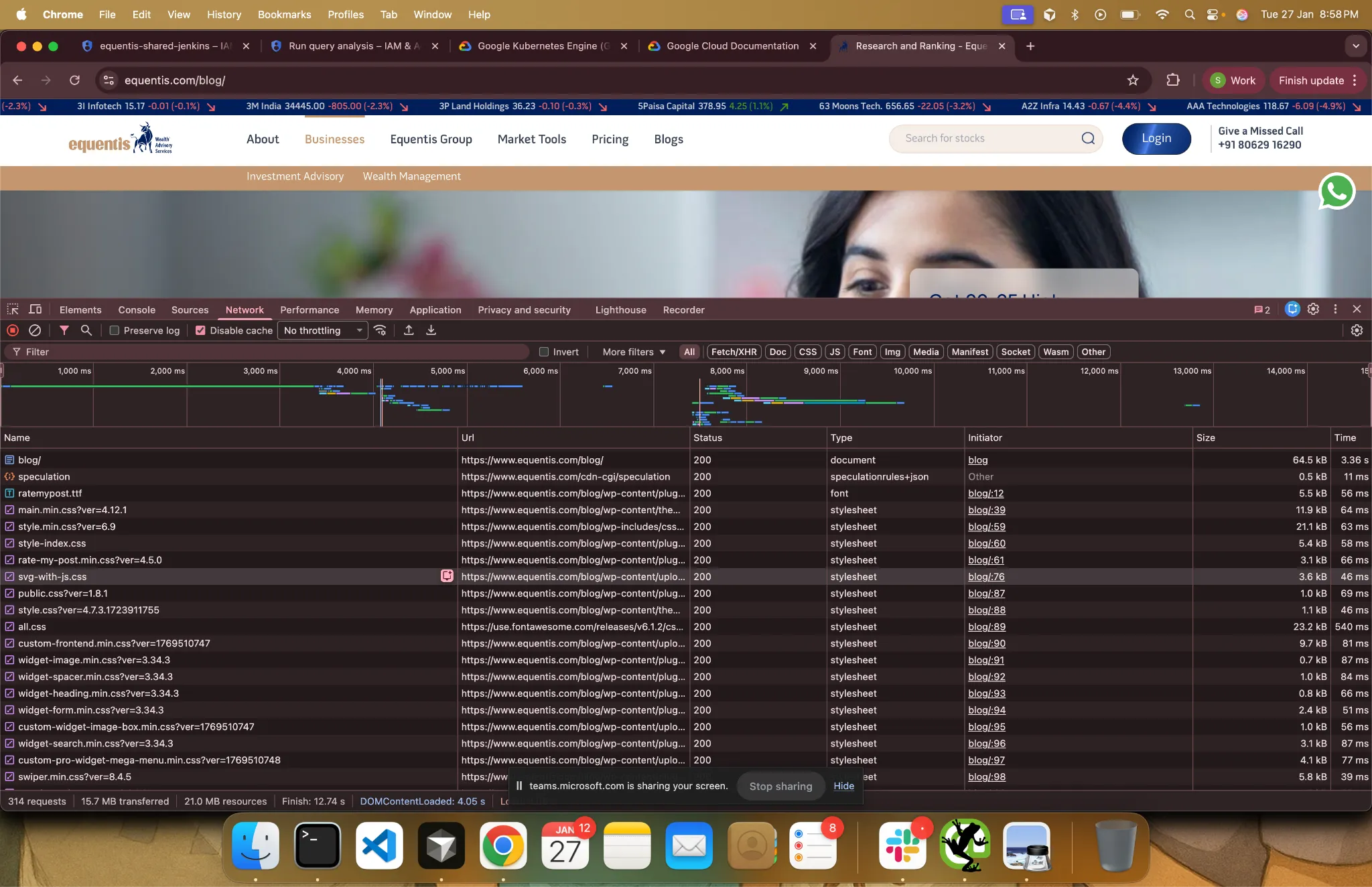
Task: Export HAR file download icon
Action: pos(431,330)
